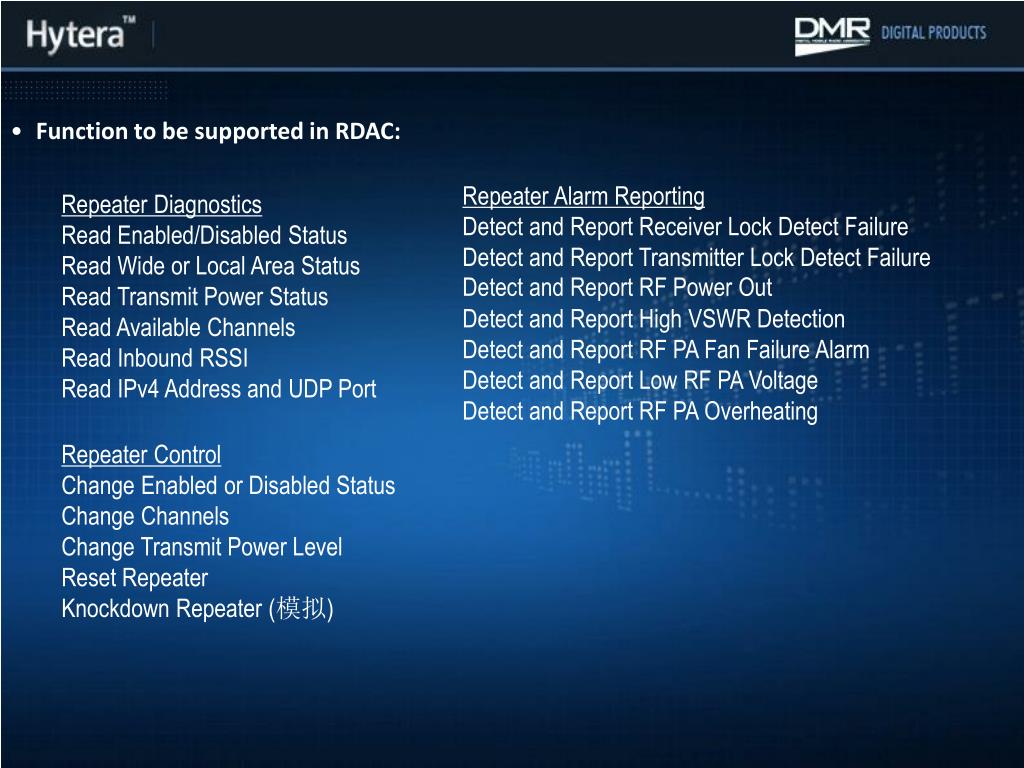Click Detect and Report RF PA Fan Failure Alarm

[x=665, y=350]
